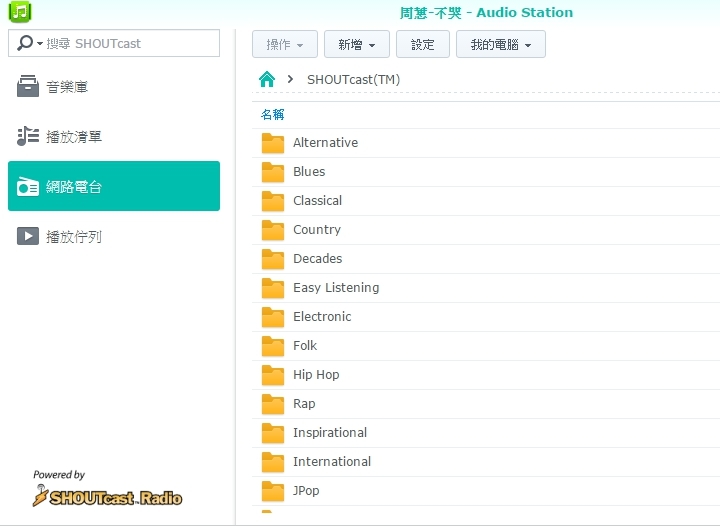Expand the 新增 add dropdown
The image size is (720, 526).
[356, 44]
